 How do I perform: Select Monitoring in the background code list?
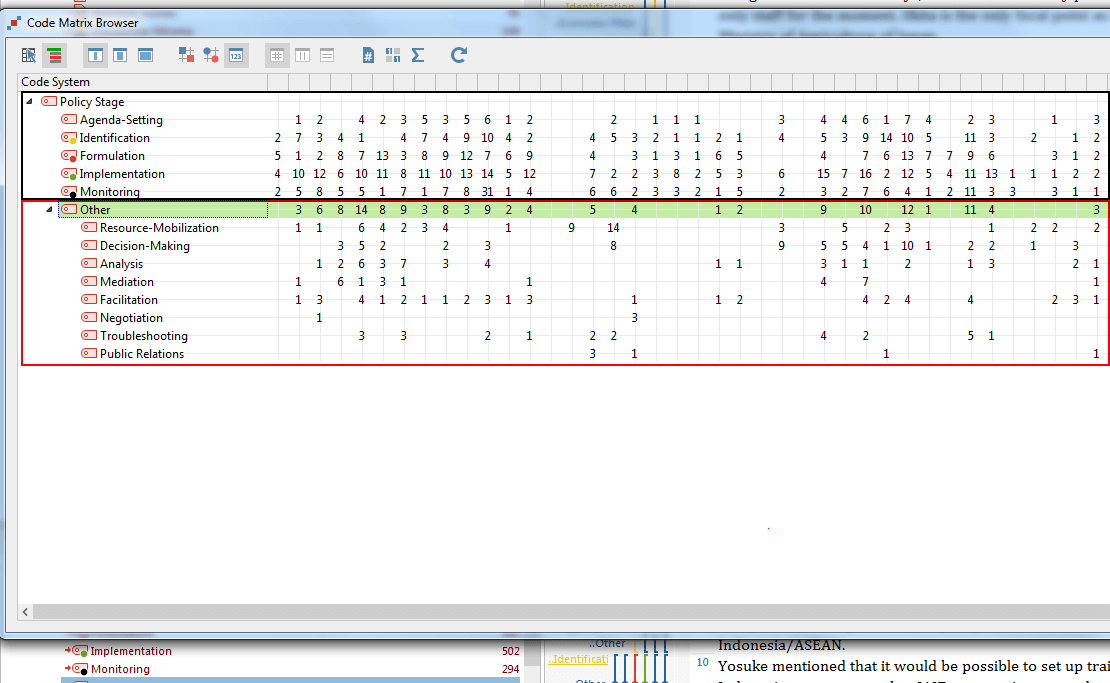[x=120, y=669]
